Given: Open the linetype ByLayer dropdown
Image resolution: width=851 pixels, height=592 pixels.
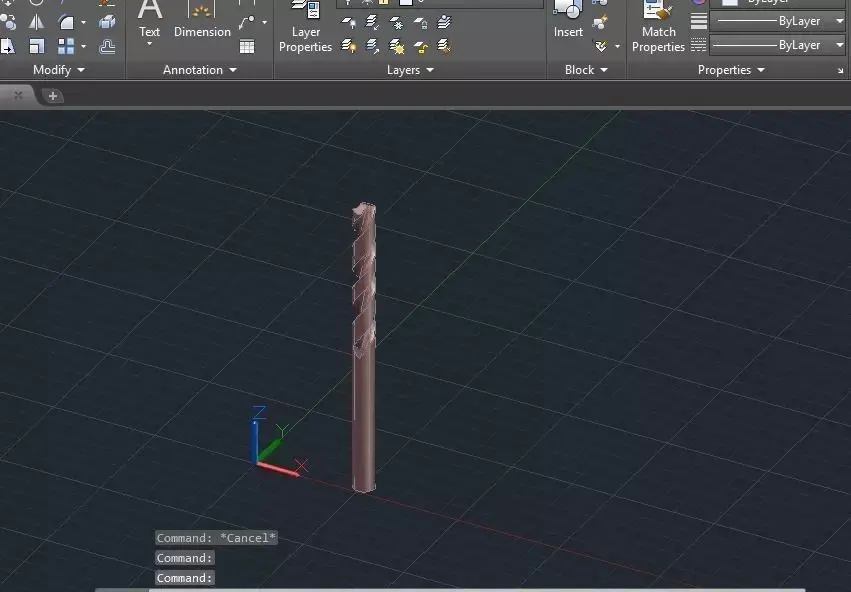Looking at the screenshot, I should [x=840, y=45].
